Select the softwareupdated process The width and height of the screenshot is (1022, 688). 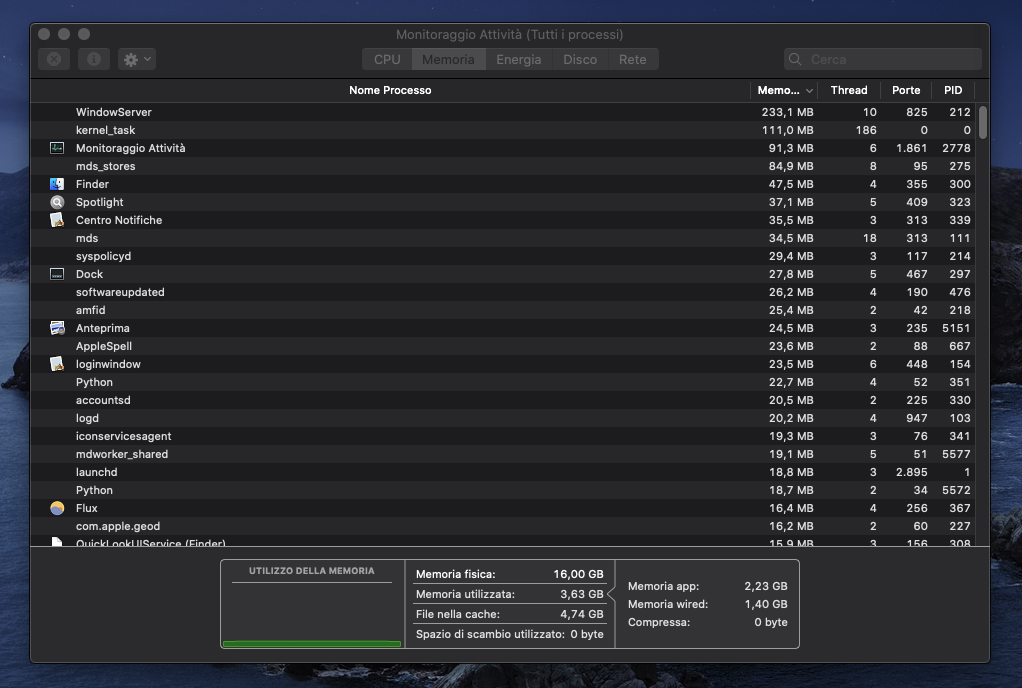(x=503, y=292)
